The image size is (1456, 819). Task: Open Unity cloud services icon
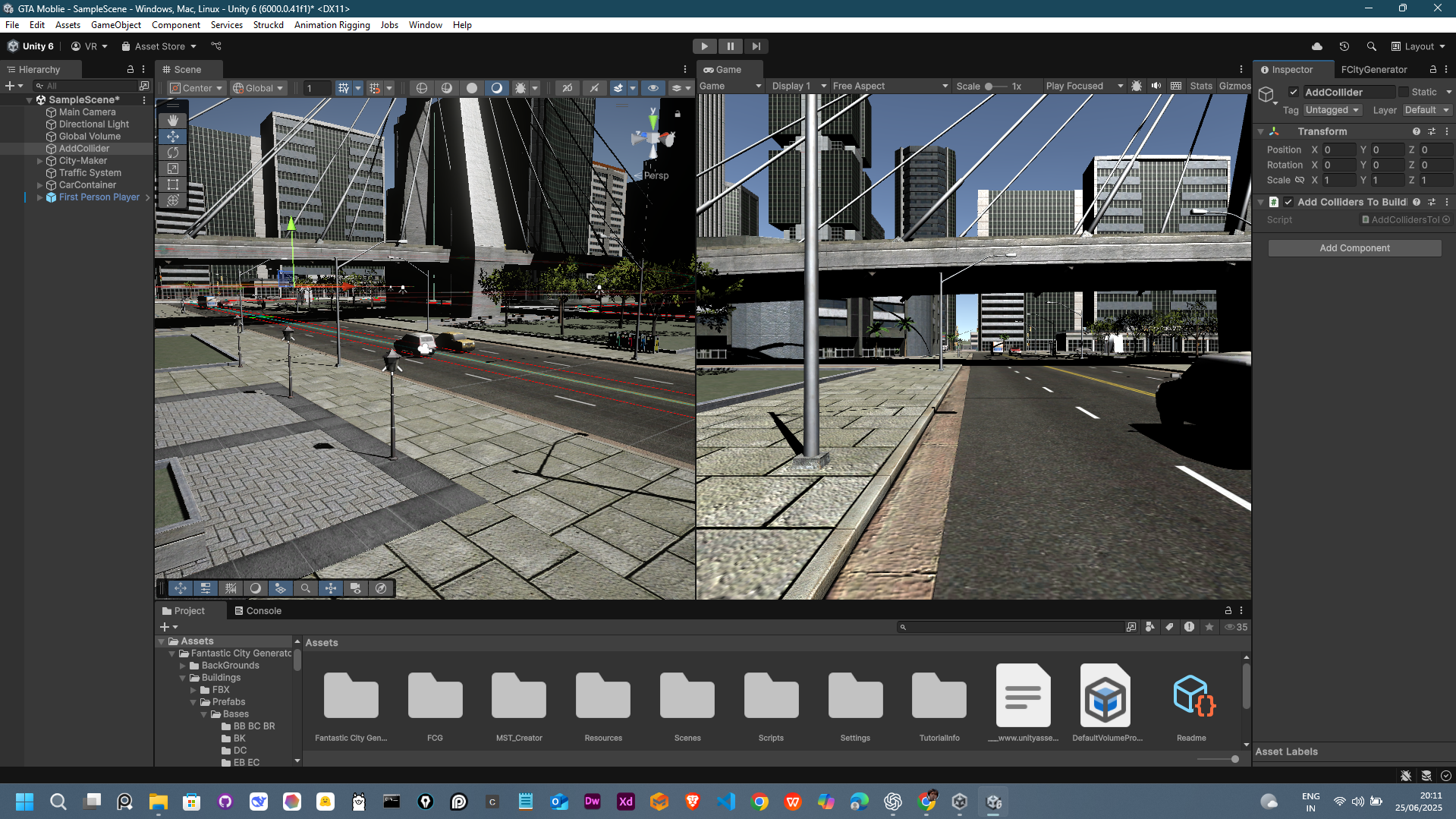point(1317,46)
